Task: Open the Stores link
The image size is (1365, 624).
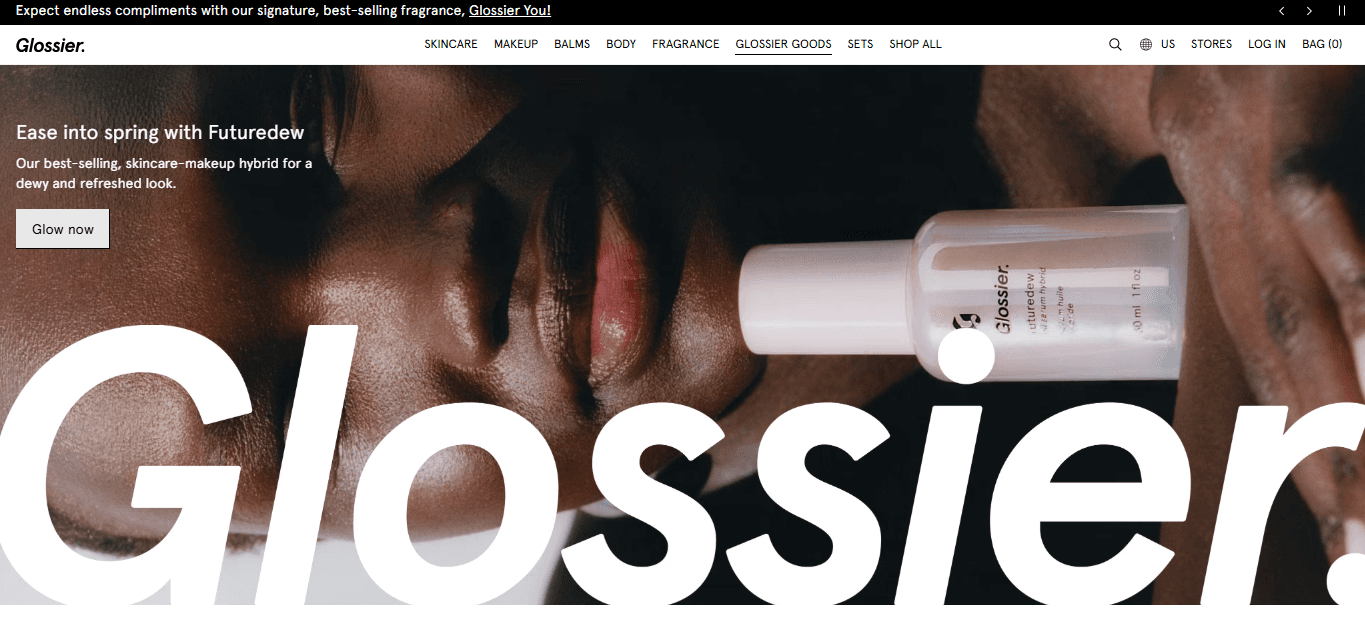Action: 1211,44
